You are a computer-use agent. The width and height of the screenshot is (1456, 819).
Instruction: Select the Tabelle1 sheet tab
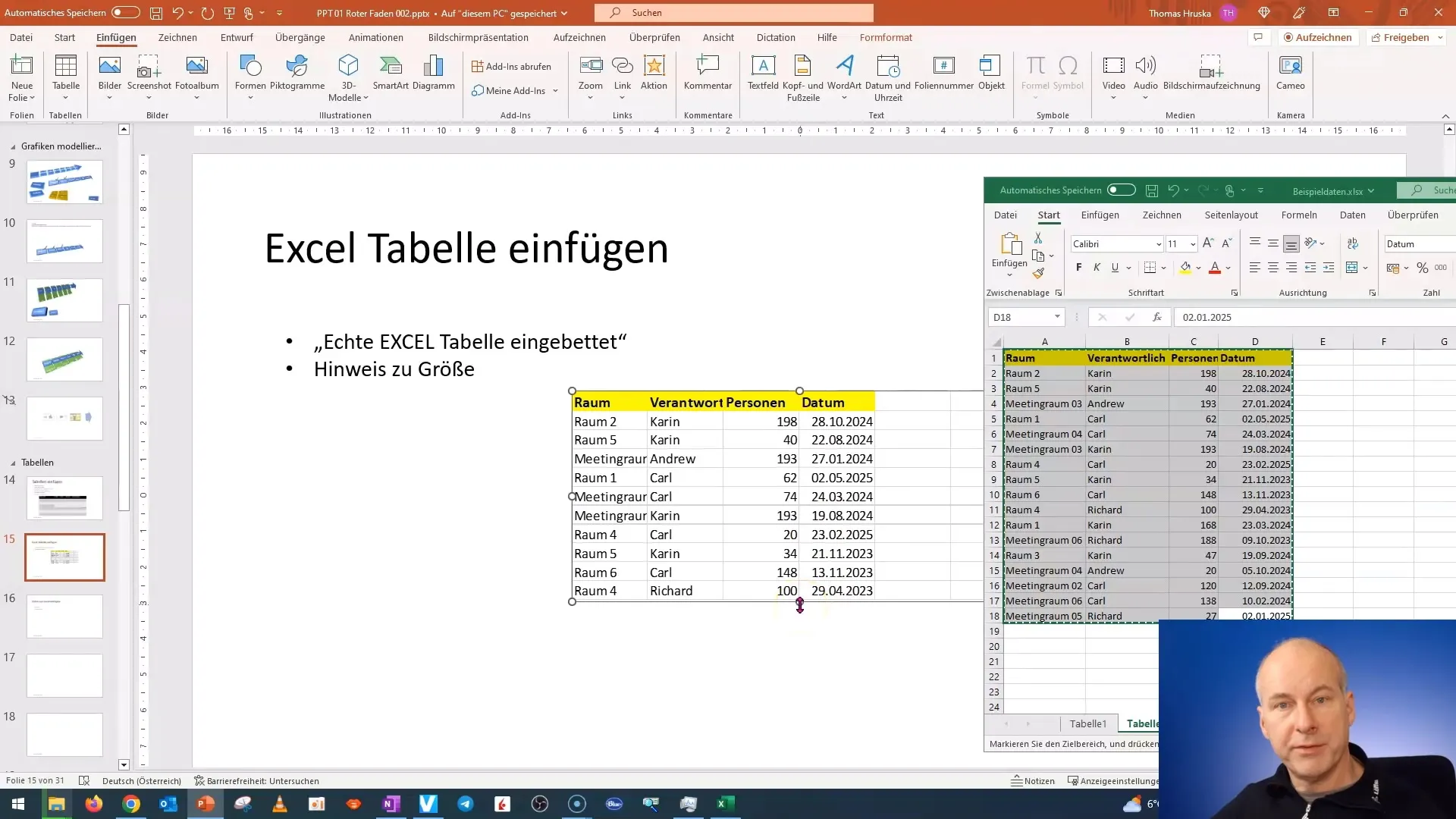1088,723
